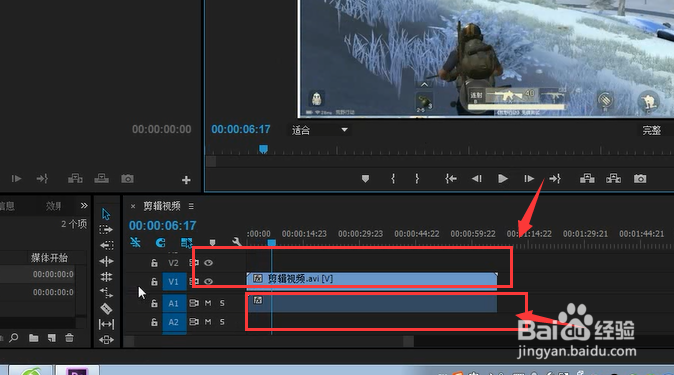
Task: Toggle A2 track lock
Action: tap(154, 322)
